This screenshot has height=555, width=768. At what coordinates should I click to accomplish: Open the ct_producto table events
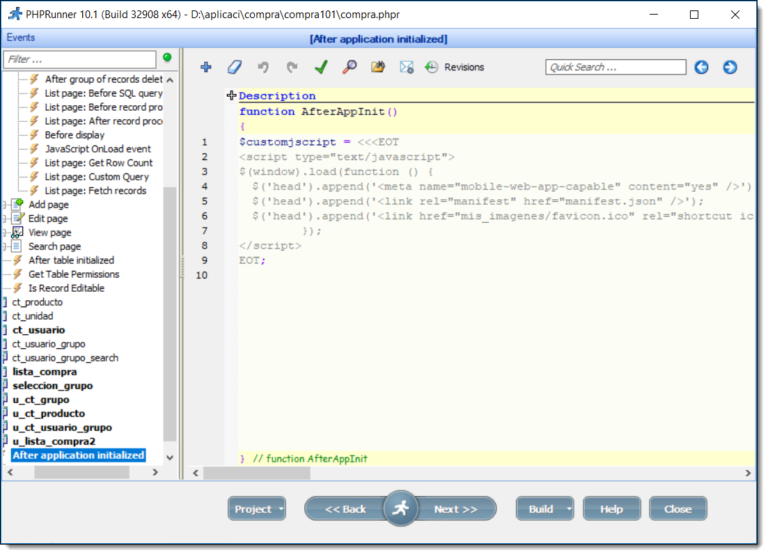[x=37, y=302]
